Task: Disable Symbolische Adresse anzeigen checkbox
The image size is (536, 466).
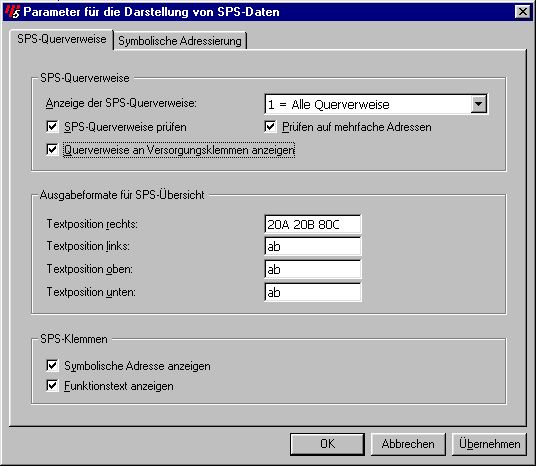Action: pyautogui.click(x=52, y=365)
